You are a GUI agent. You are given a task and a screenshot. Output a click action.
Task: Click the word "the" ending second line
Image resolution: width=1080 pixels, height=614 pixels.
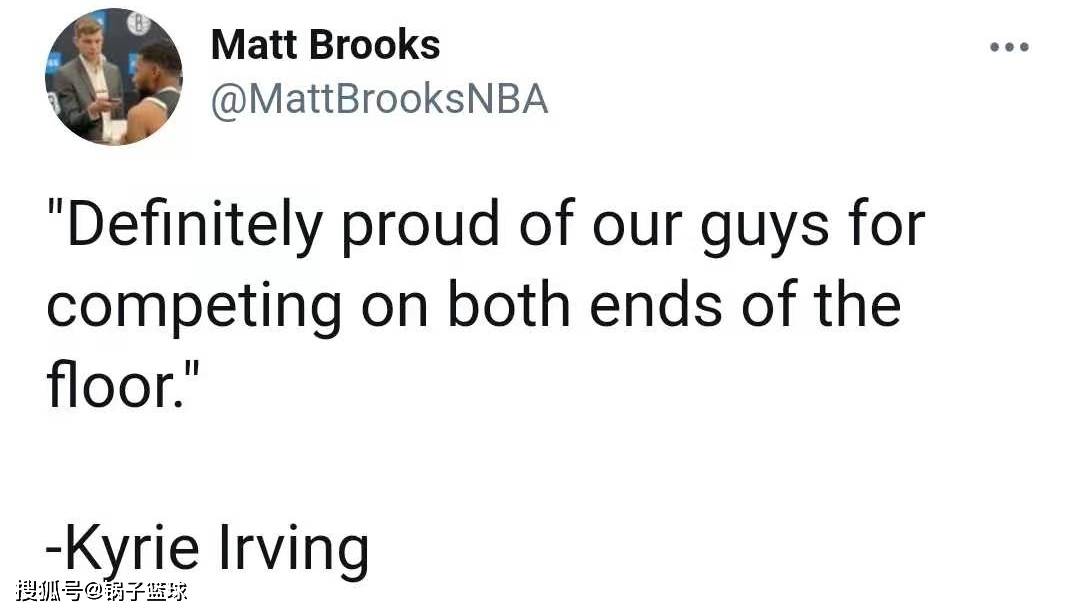[858, 303]
